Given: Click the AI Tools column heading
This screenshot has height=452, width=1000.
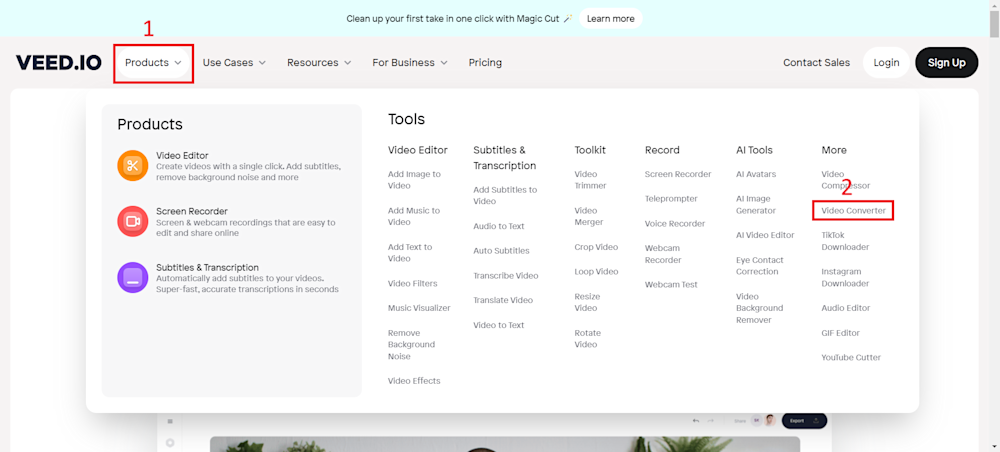Looking at the screenshot, I should point(754,150).
